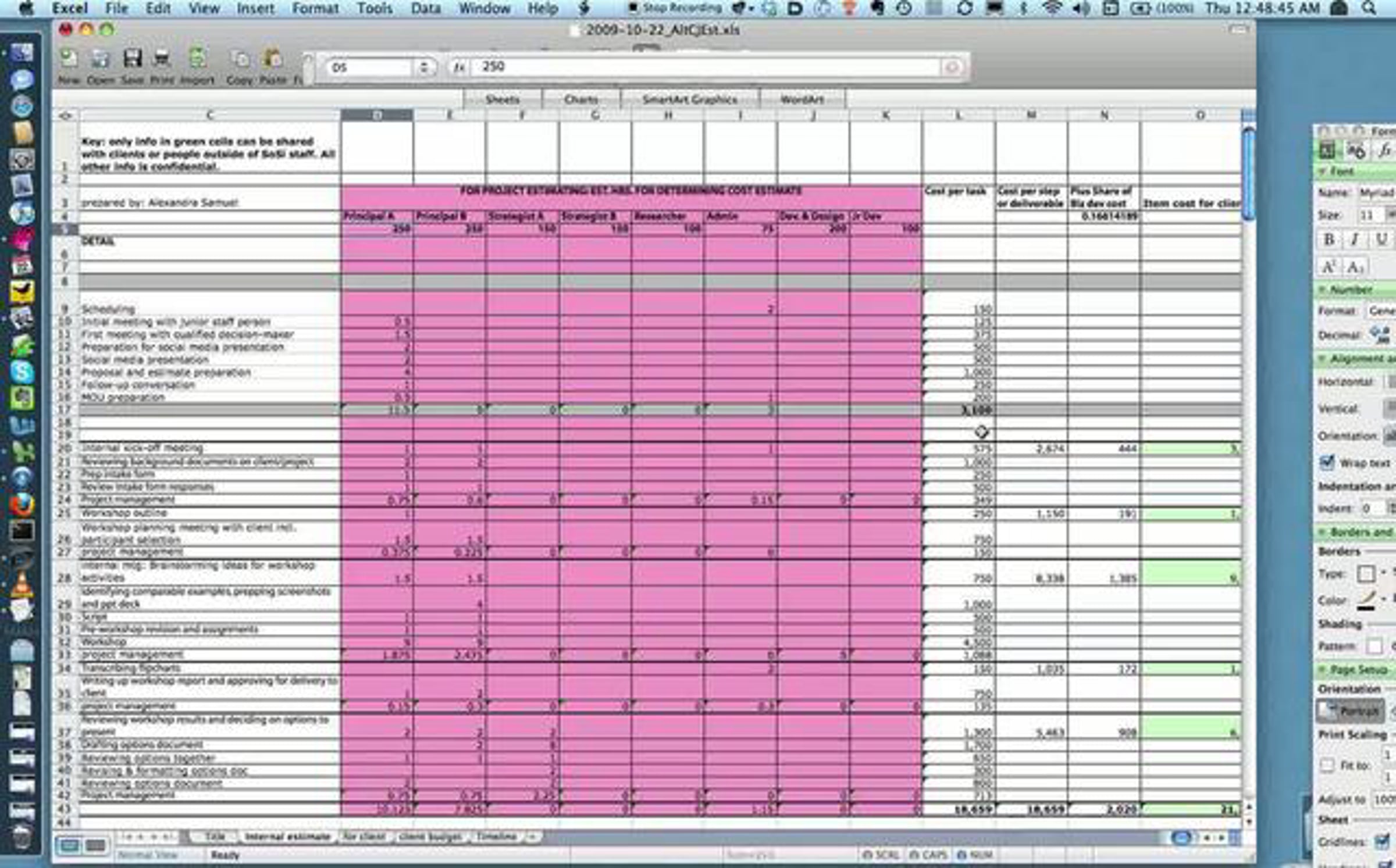This screenshot has height=868, width=1396.
Task: Toggle the Gridlines checkbox in Sheet section
Action: [x=1381, y=841]
